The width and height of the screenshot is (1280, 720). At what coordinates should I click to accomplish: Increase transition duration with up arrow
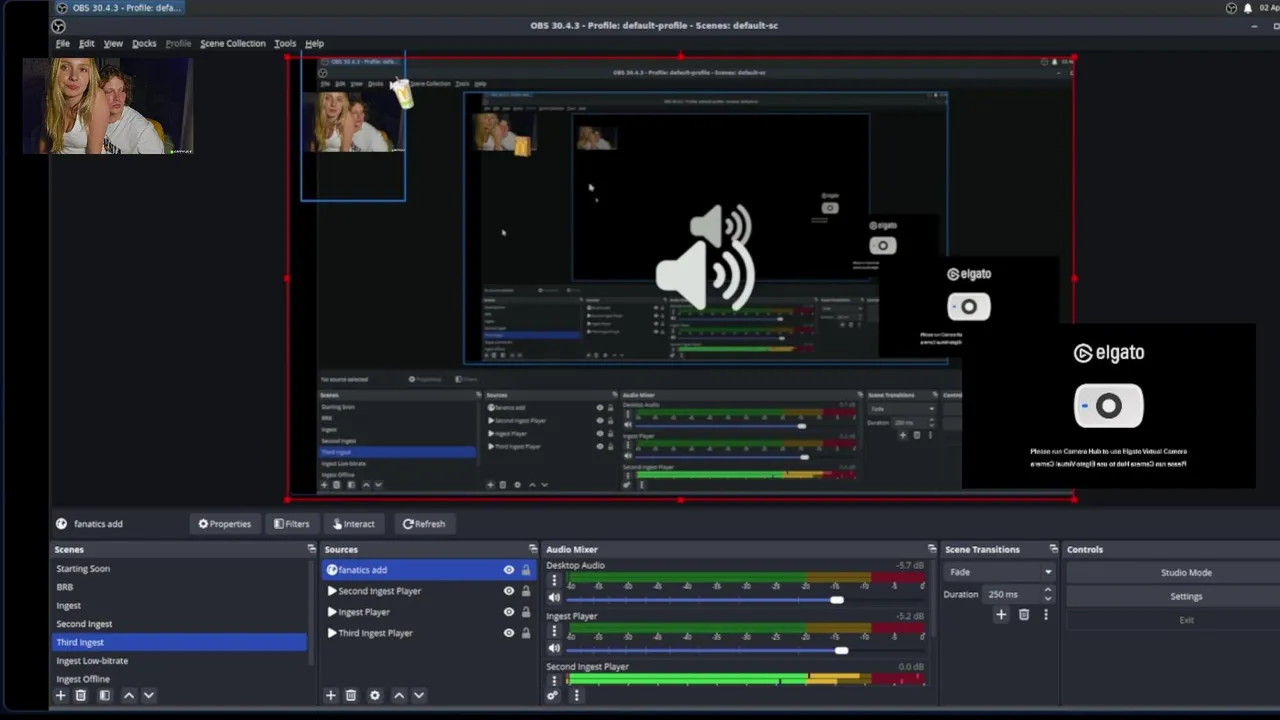[x=1048, y=590]
